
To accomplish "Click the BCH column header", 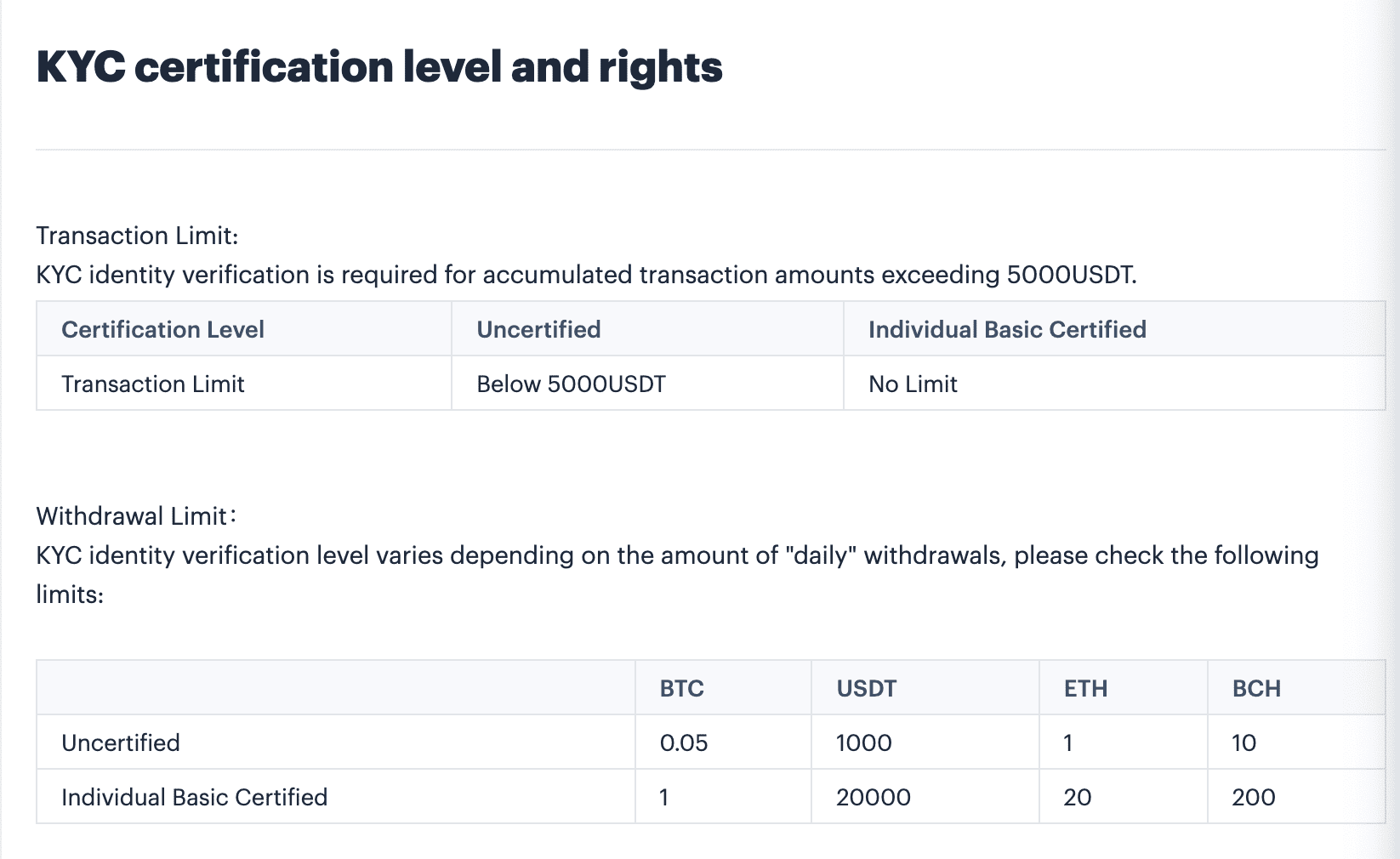I will tap(1256, 688).
